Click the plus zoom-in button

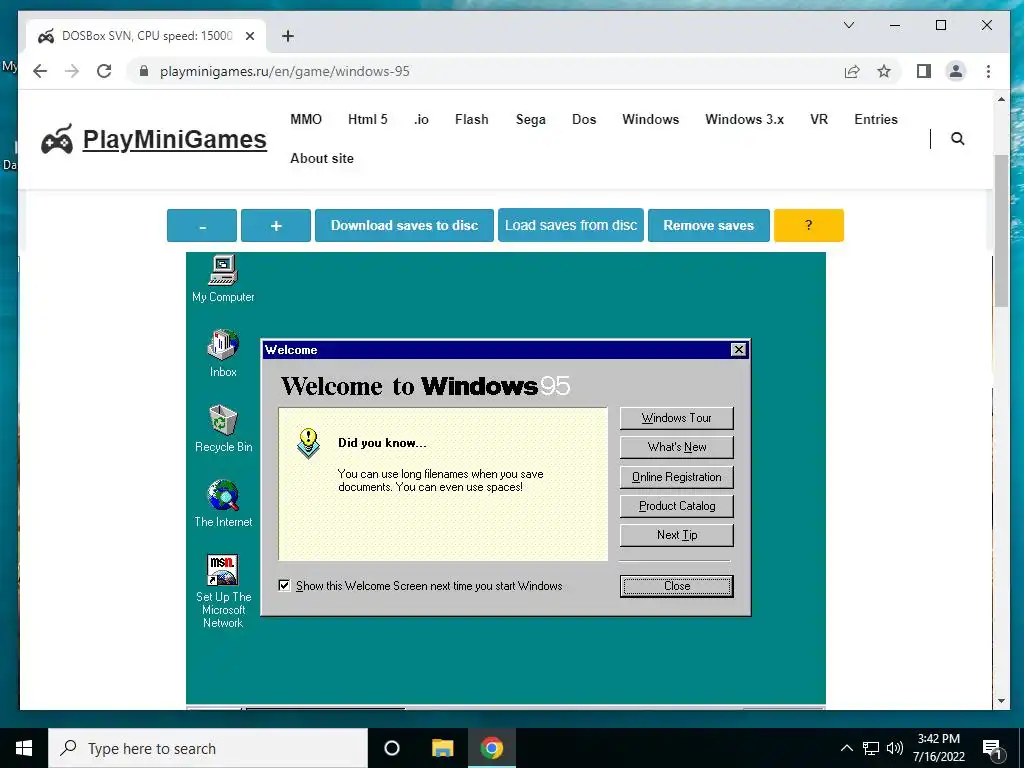[276, 225]
